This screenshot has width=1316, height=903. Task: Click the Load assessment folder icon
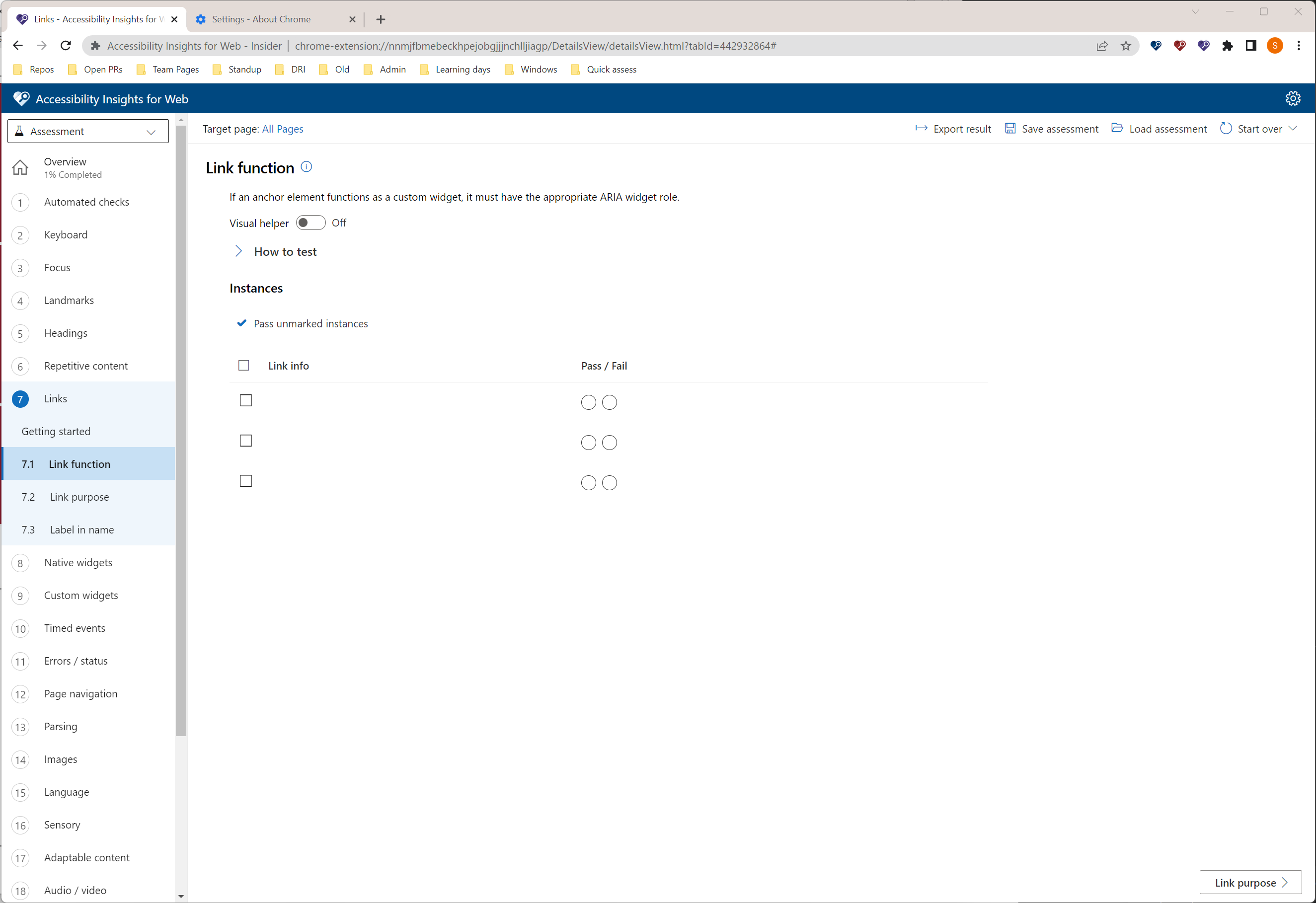click(x=1117, y=128)
